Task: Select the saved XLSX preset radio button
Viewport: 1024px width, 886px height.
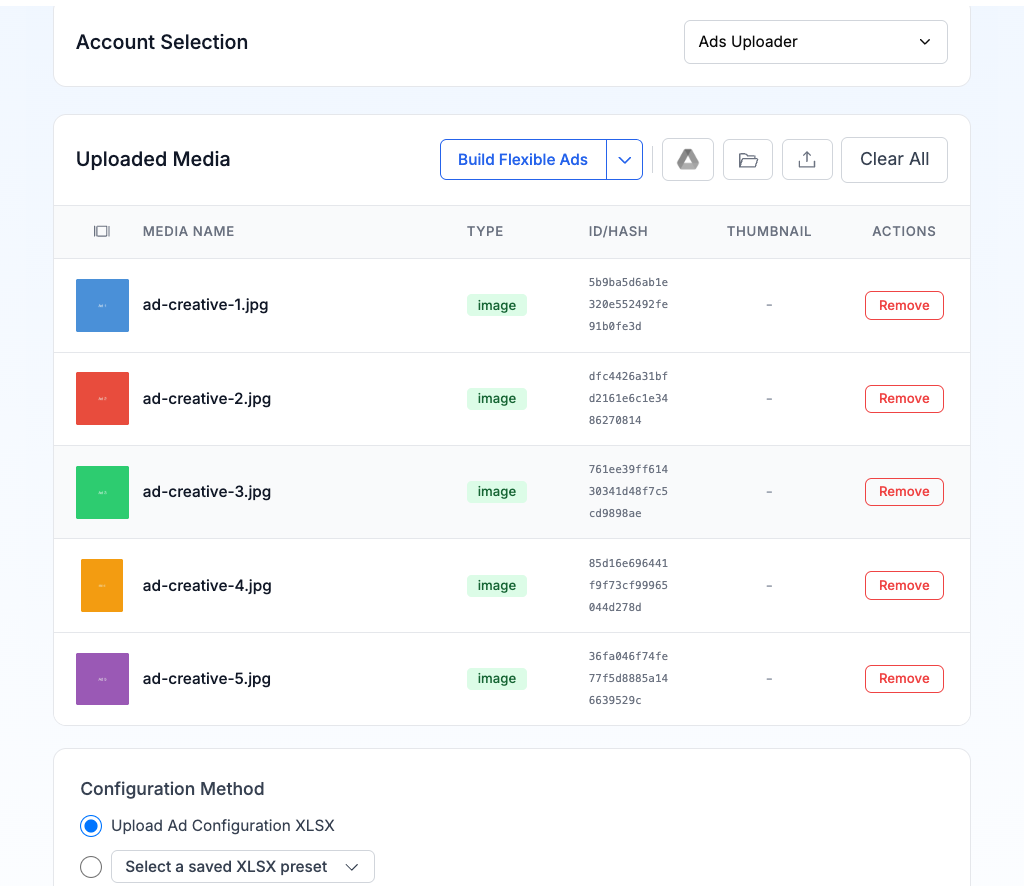Action: [x=91, y=867]
